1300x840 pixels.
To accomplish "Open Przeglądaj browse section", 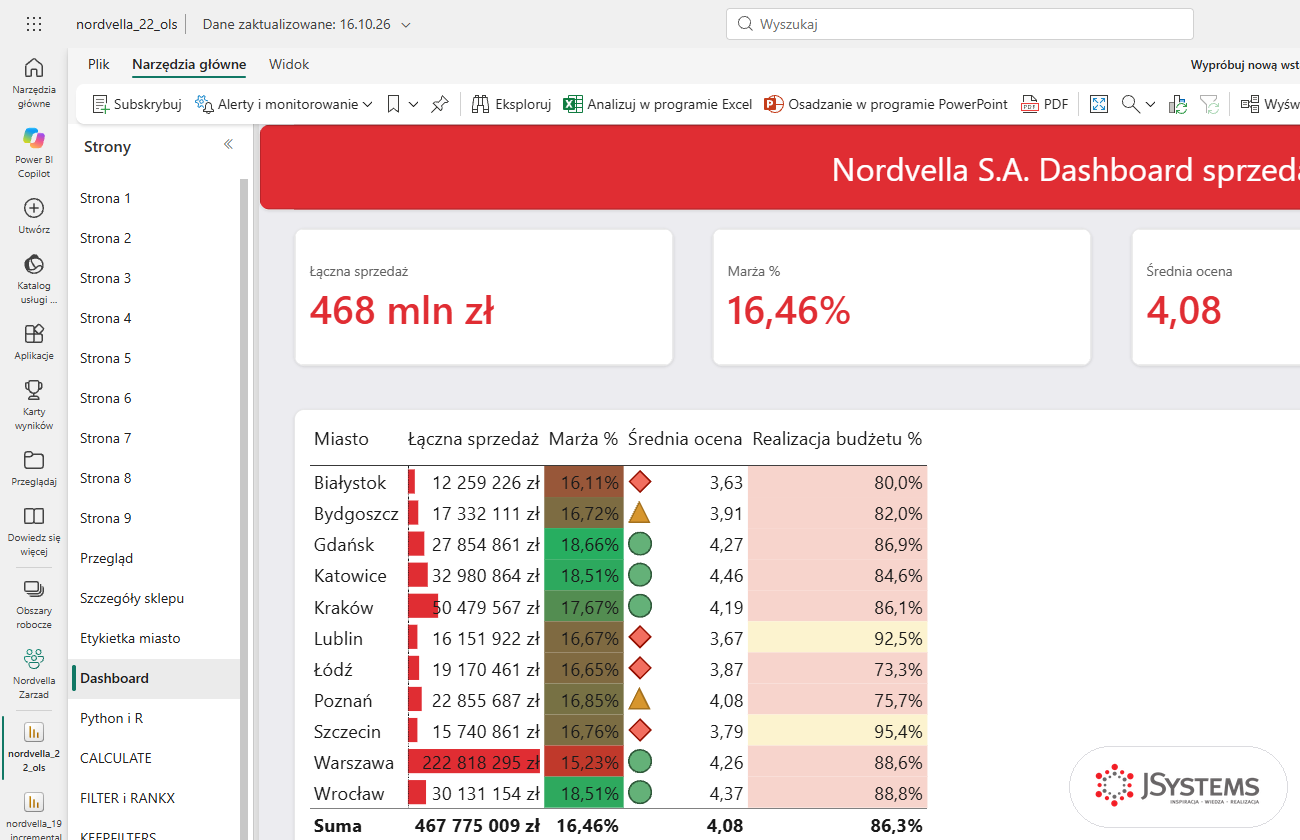I will pyautogui.click(x=34, y=467).
